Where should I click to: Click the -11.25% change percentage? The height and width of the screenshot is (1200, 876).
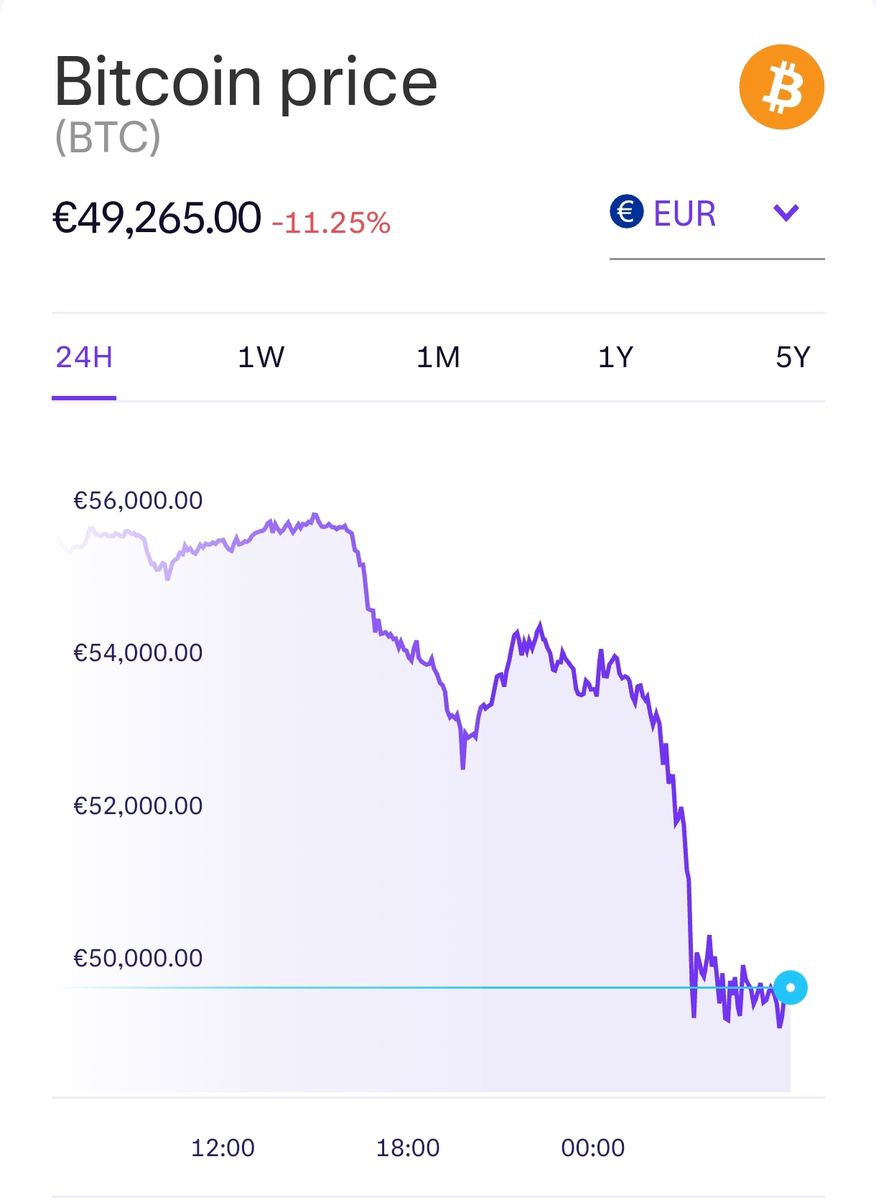pos(331,222)
